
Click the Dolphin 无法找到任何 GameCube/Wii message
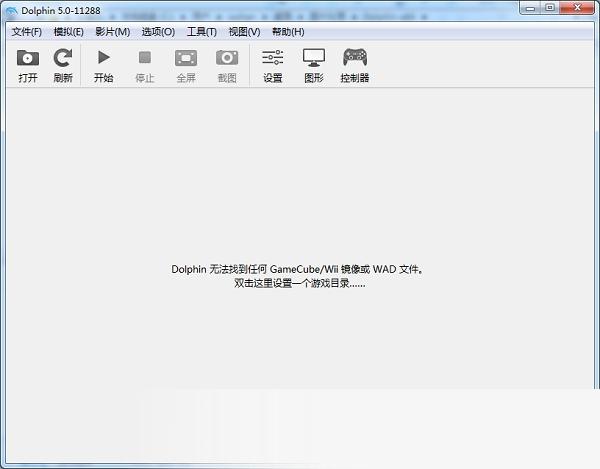click(x=297, y=269)
